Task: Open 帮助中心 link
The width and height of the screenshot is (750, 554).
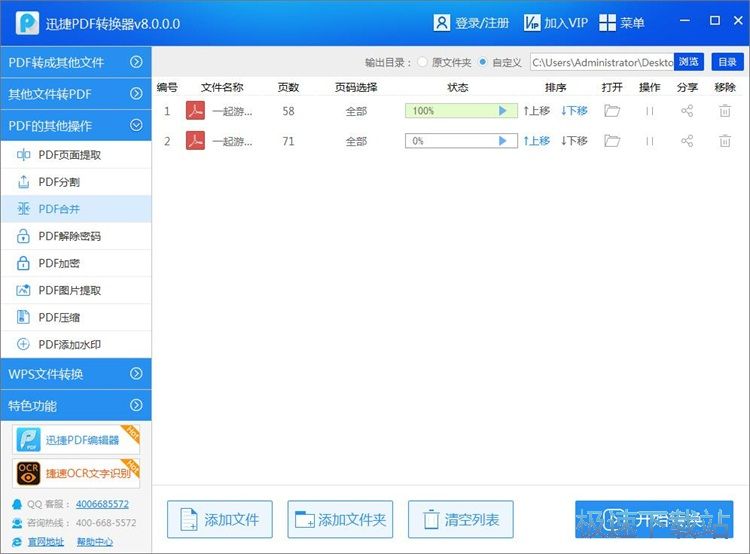Action: point(95,542)
